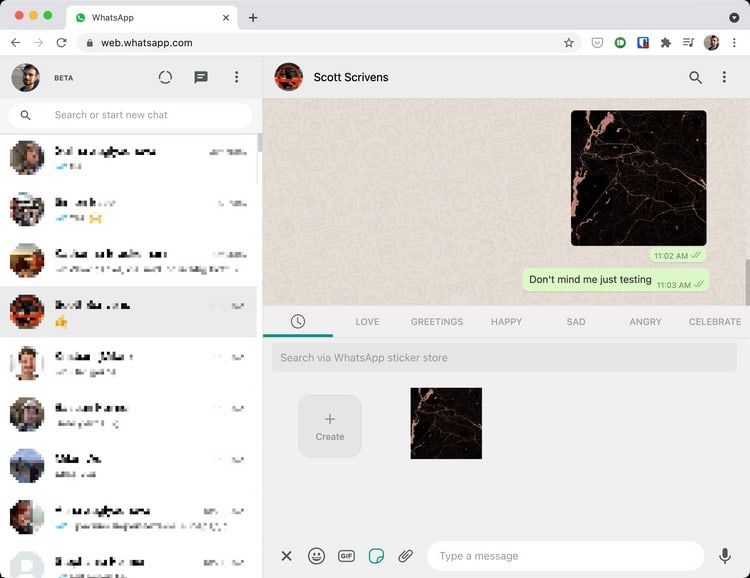Click Search or start new chat field

140,115
